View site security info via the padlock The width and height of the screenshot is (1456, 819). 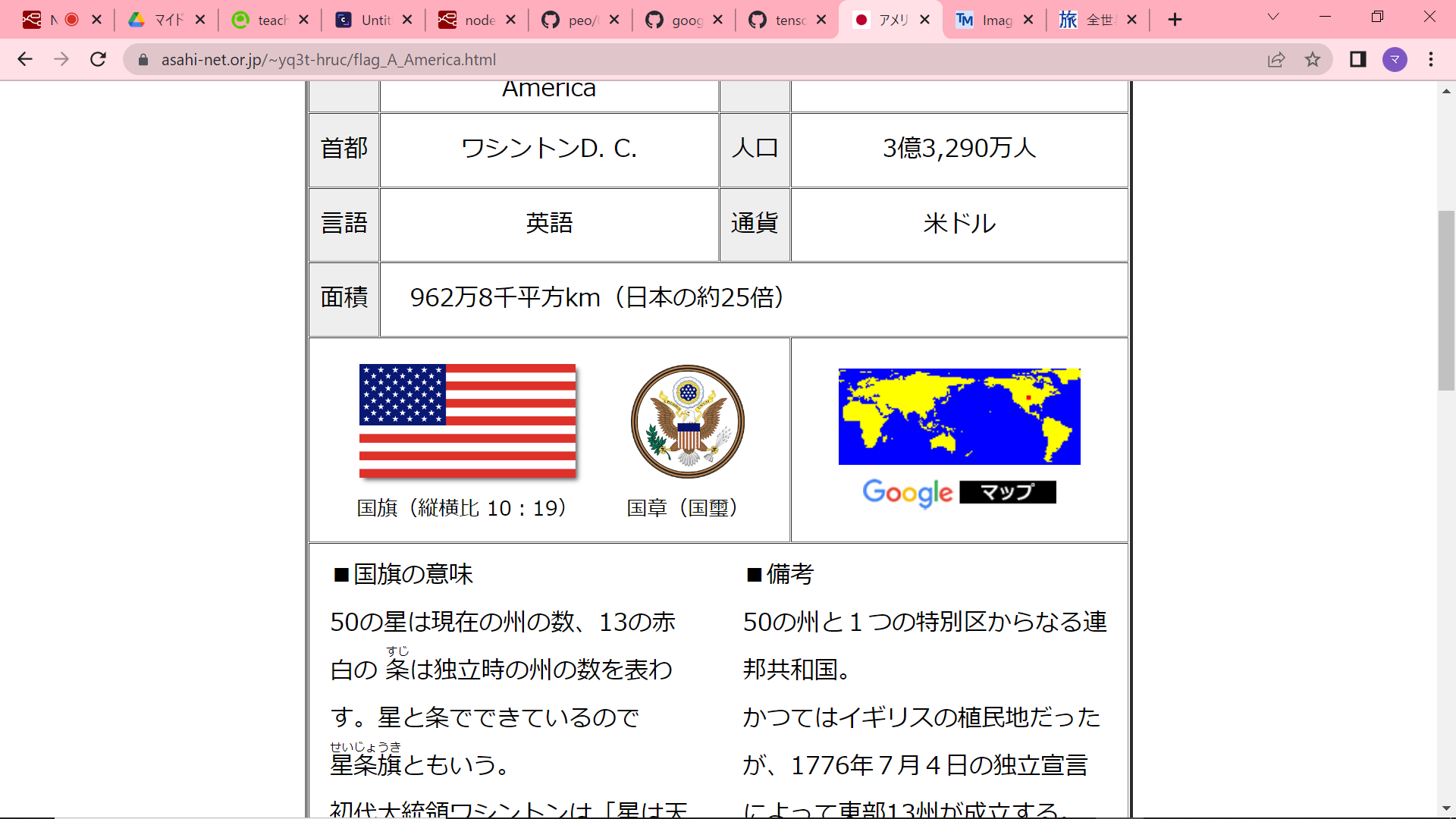pos(143,59)
